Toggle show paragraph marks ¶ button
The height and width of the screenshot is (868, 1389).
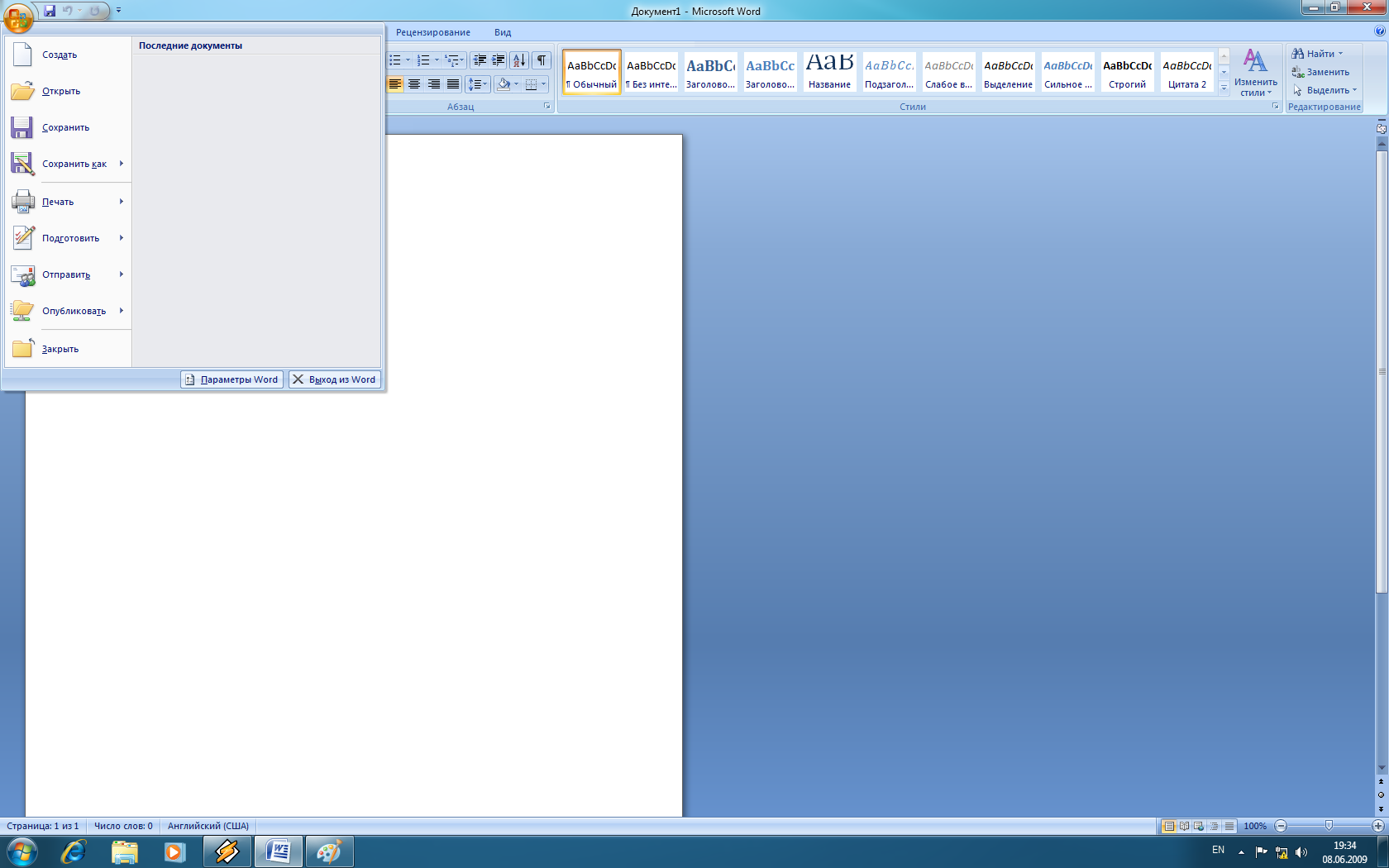(x=542, y=60)
